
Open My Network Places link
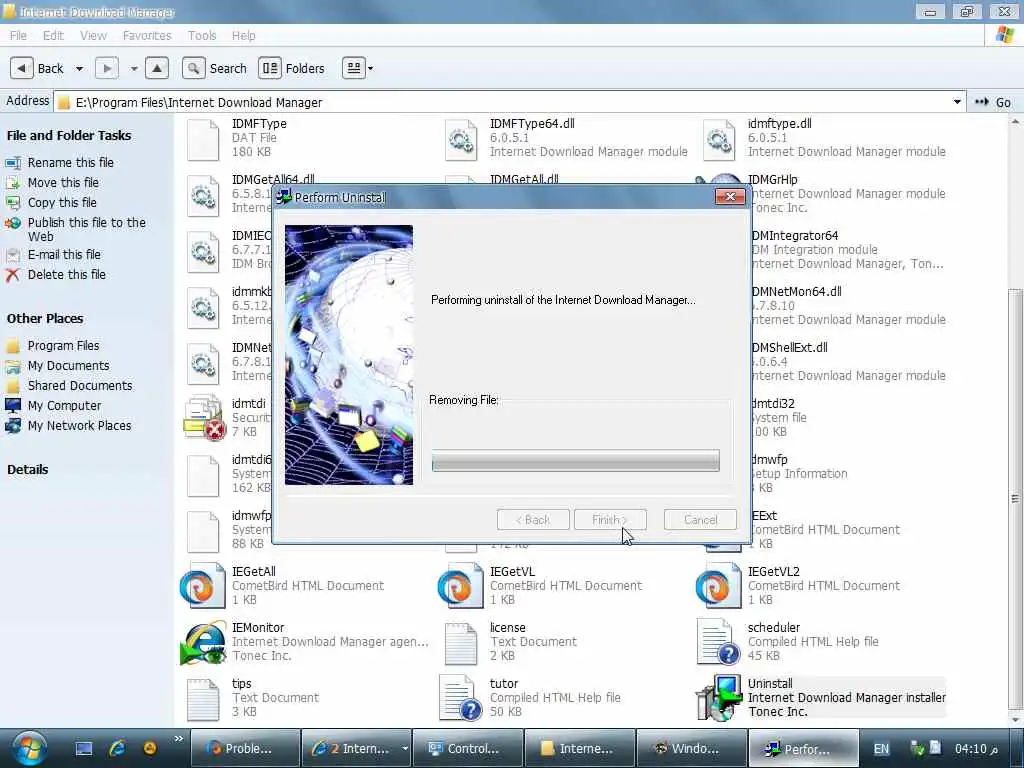[x=79, y=426]
